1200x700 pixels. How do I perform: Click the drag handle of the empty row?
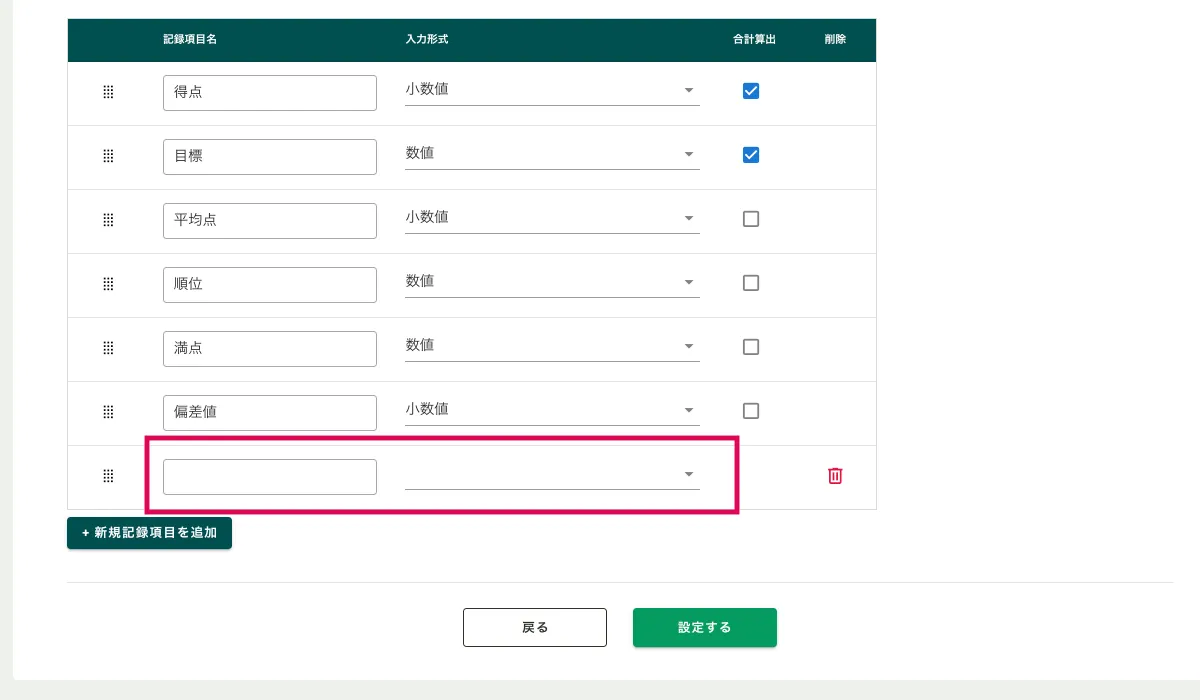(x=108, y=476)
